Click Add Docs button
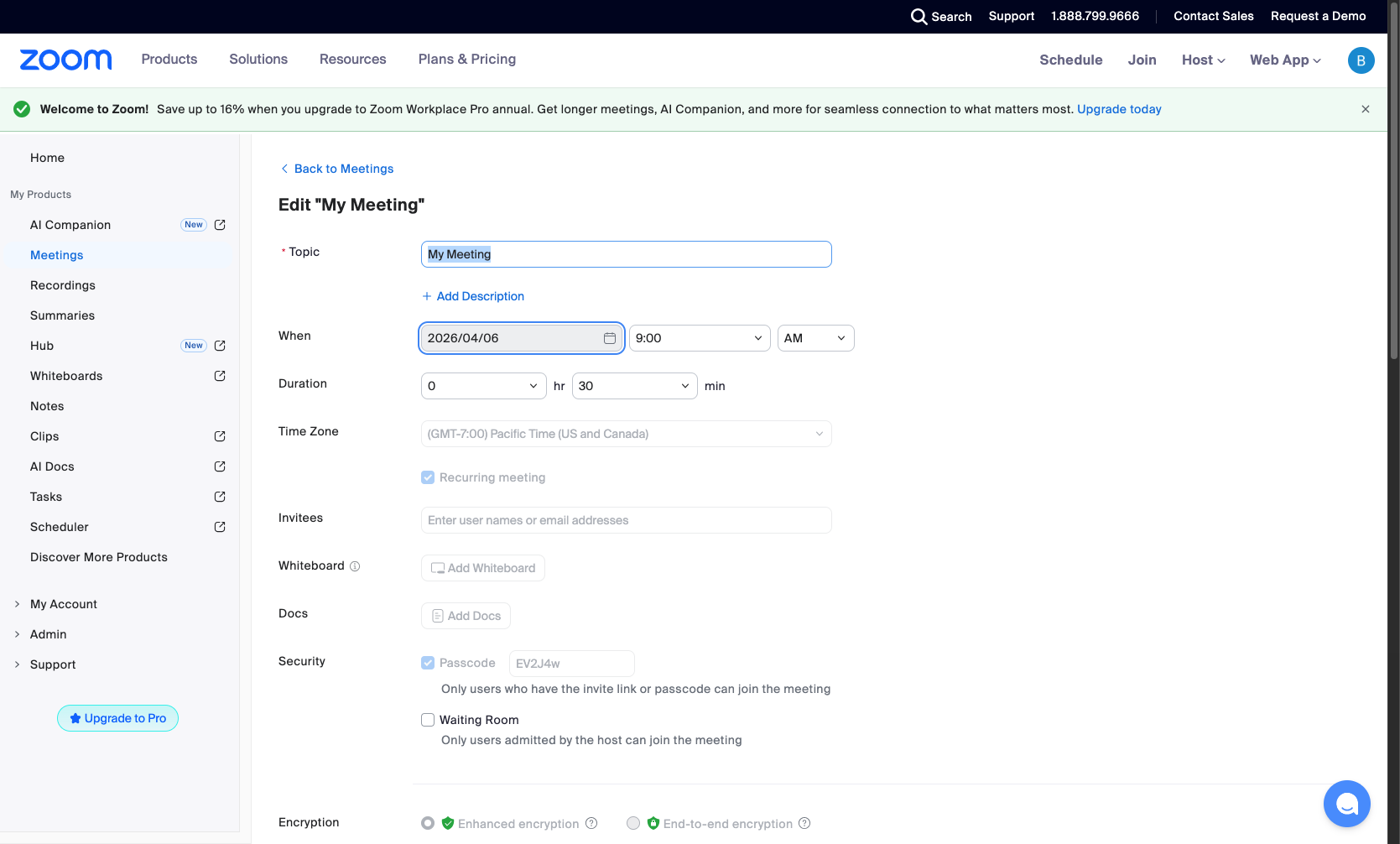The width and height of the screenshot is (1400, 844). tap(466, 616)
